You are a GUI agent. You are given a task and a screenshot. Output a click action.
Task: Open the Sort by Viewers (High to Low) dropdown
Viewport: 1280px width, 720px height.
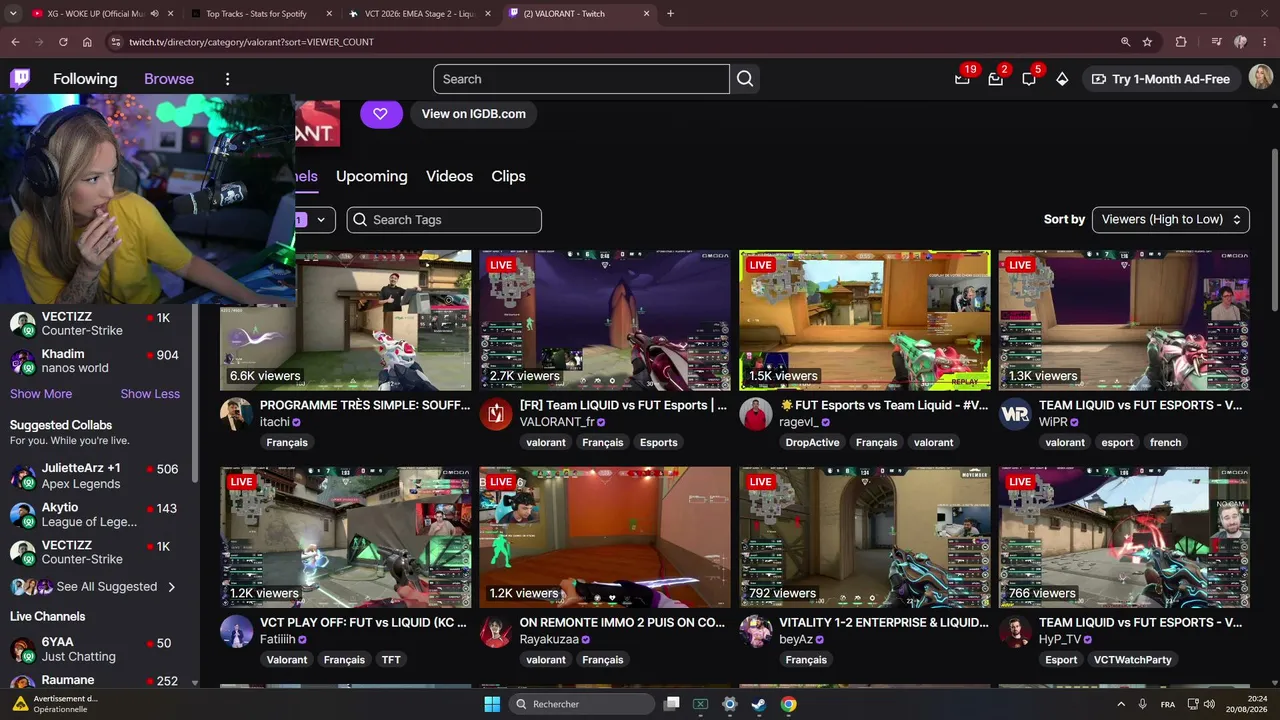pos(1170,219)
